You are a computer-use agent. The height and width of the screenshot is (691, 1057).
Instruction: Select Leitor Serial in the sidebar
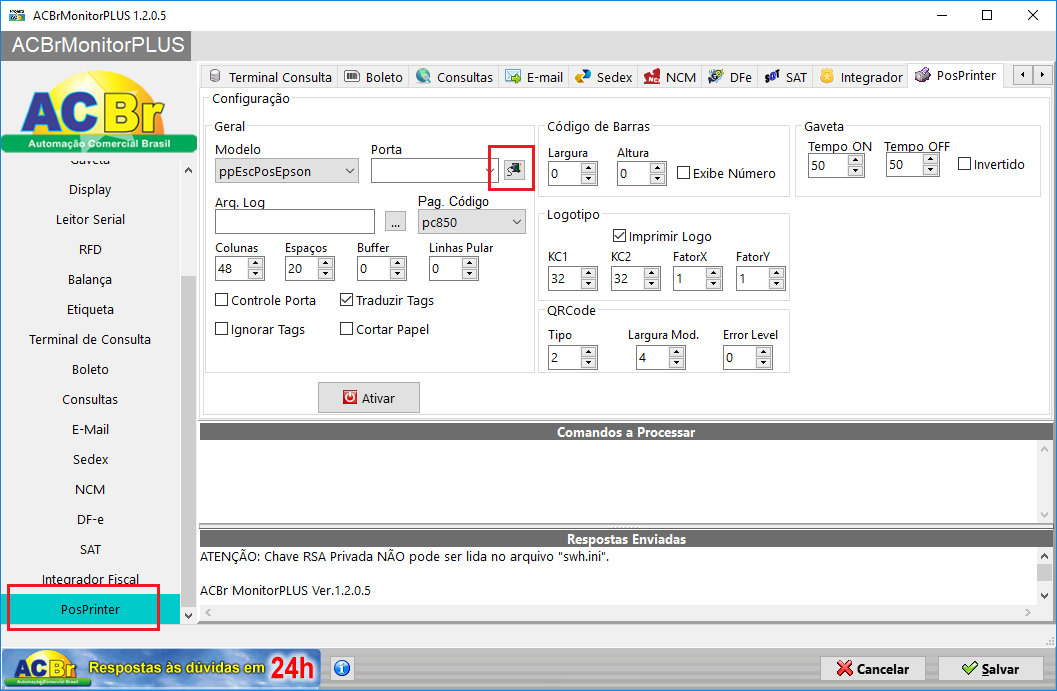90,219
